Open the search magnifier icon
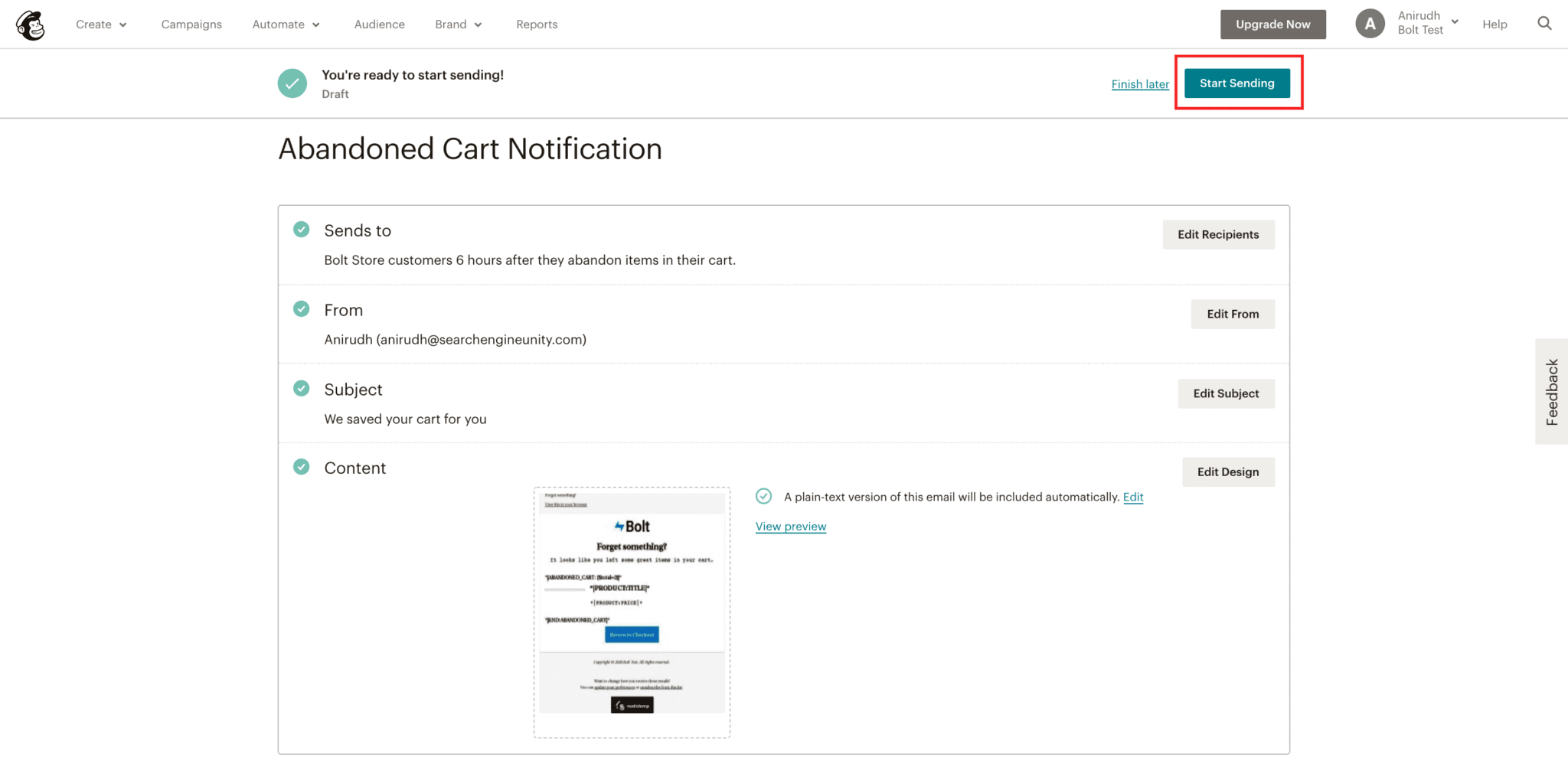Viewport: 1568px width, 783px height. [x=1544, y=24]
